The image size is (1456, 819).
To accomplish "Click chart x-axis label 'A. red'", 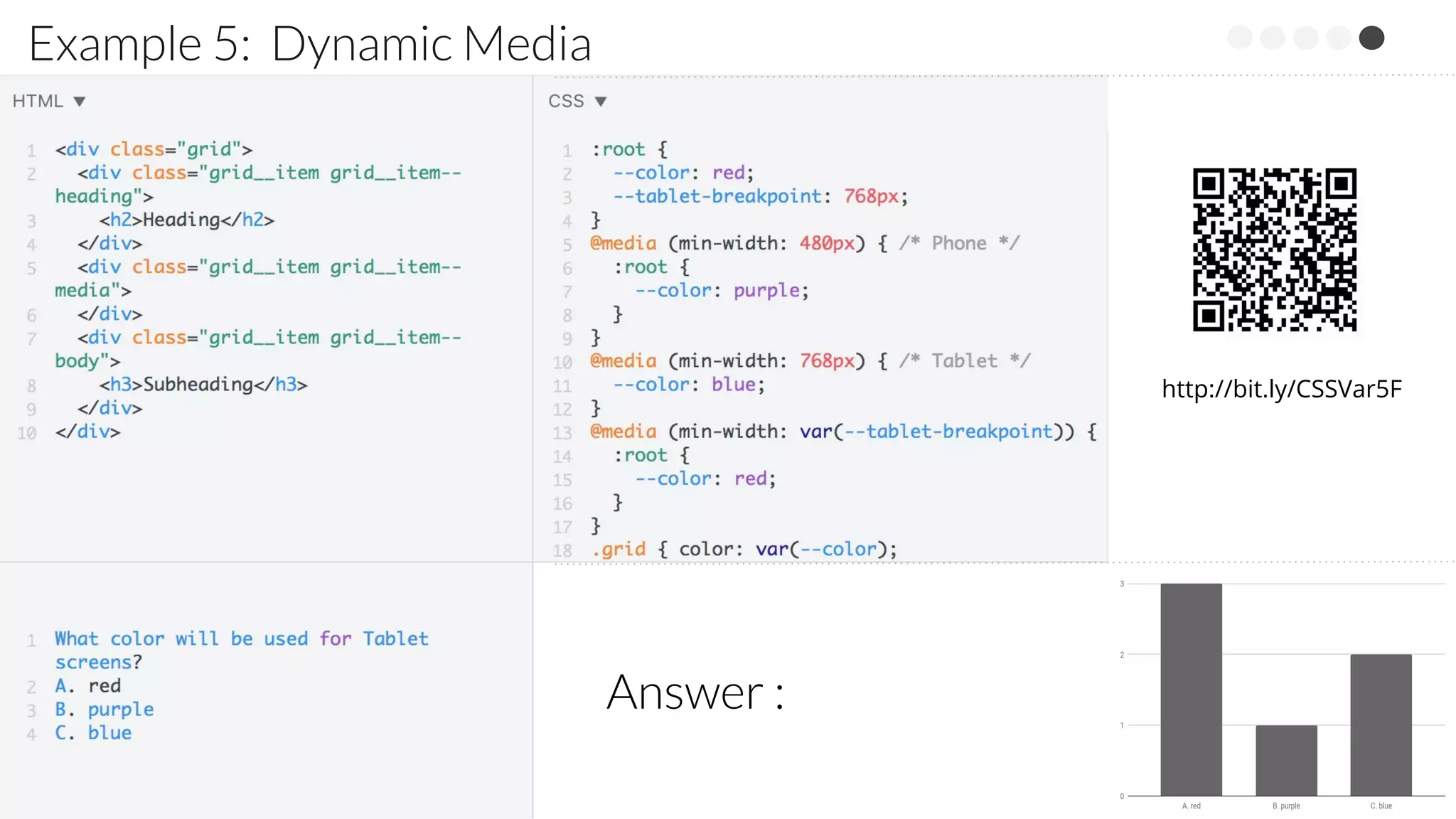I will tap(1192, 806).
